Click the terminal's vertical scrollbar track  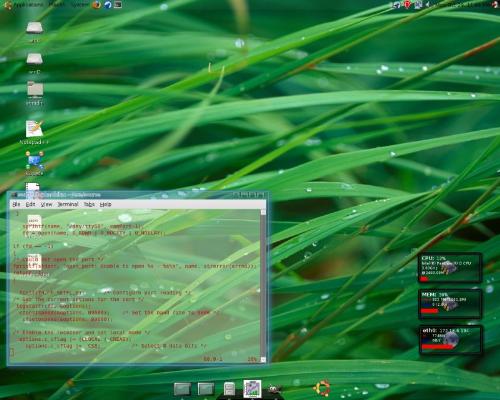(x=263, y=286)
